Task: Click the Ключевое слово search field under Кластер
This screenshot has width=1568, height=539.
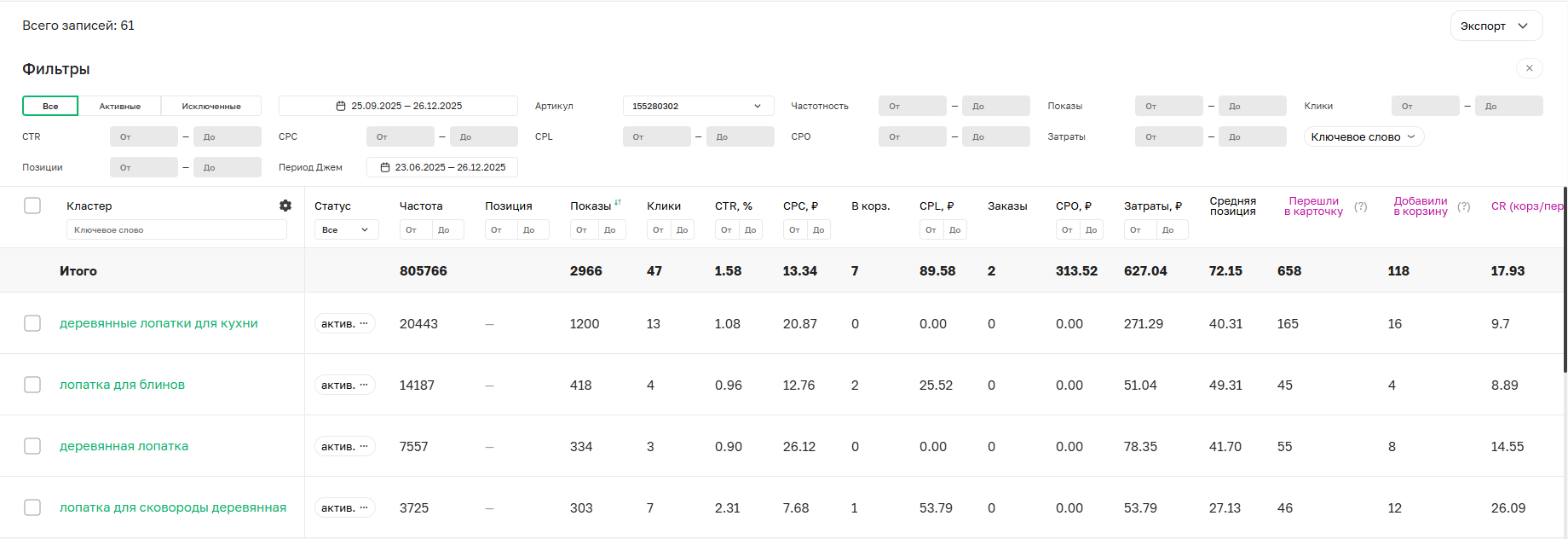Action: pyautogui.click(x=176, y=229)
